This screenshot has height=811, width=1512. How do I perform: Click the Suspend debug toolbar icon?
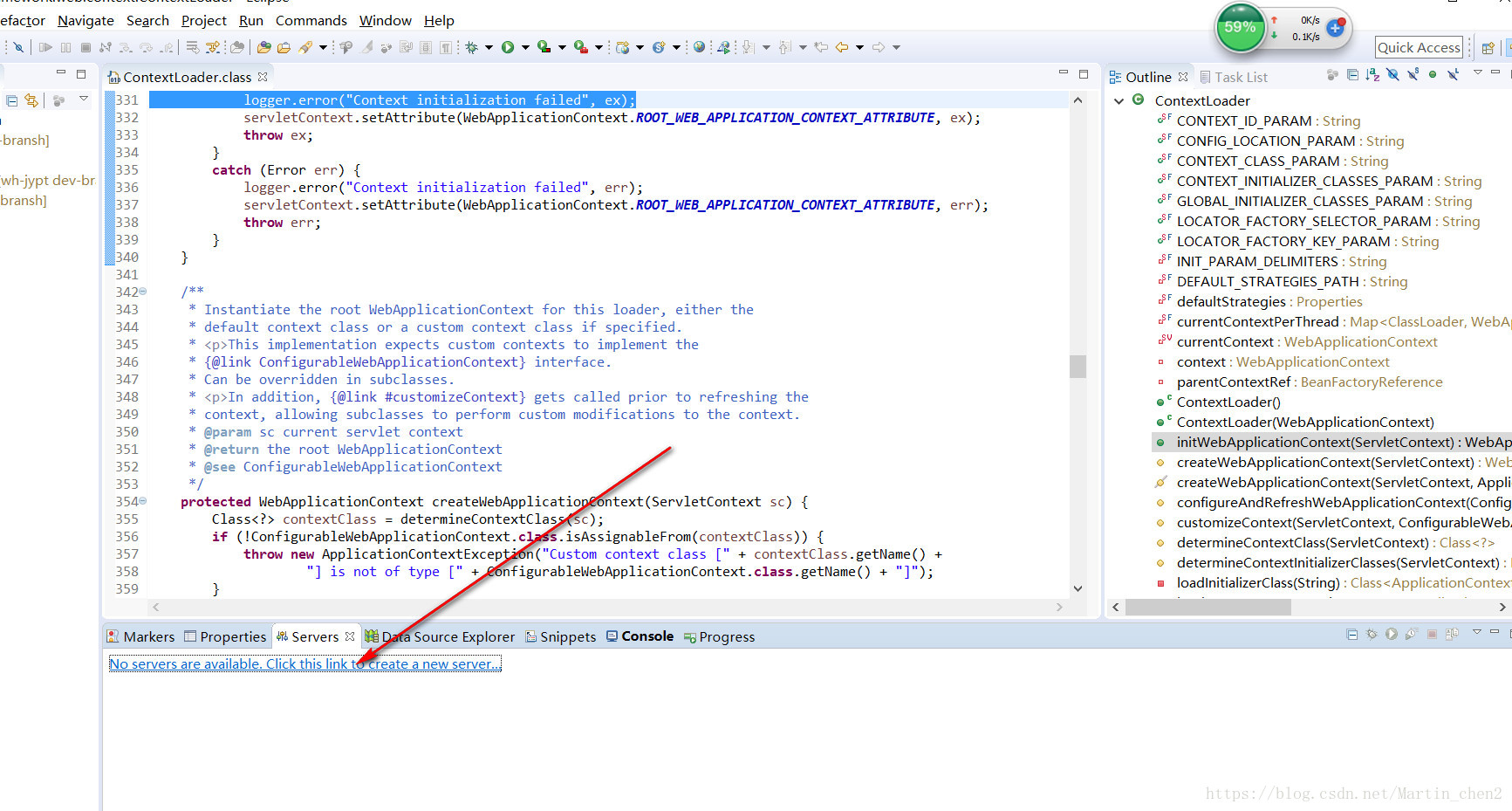(65, 47)
